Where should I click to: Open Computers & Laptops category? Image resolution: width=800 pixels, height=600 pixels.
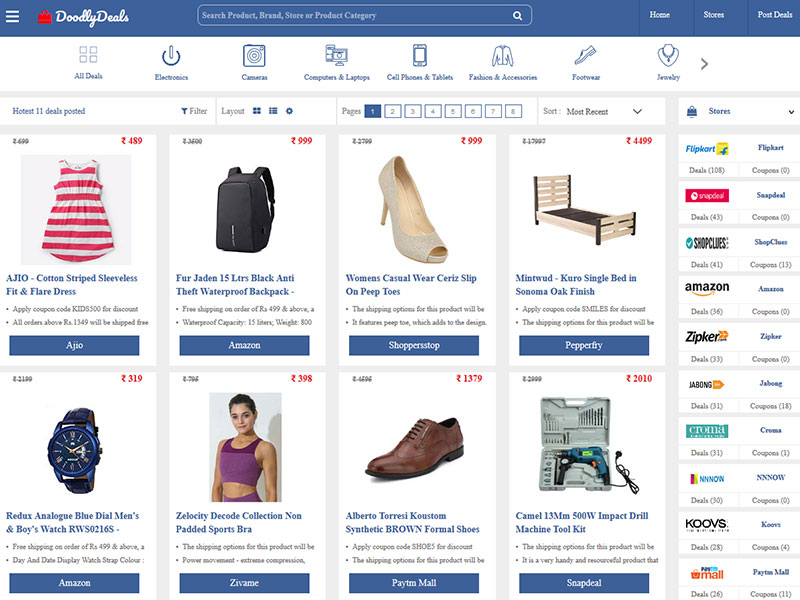337,63
